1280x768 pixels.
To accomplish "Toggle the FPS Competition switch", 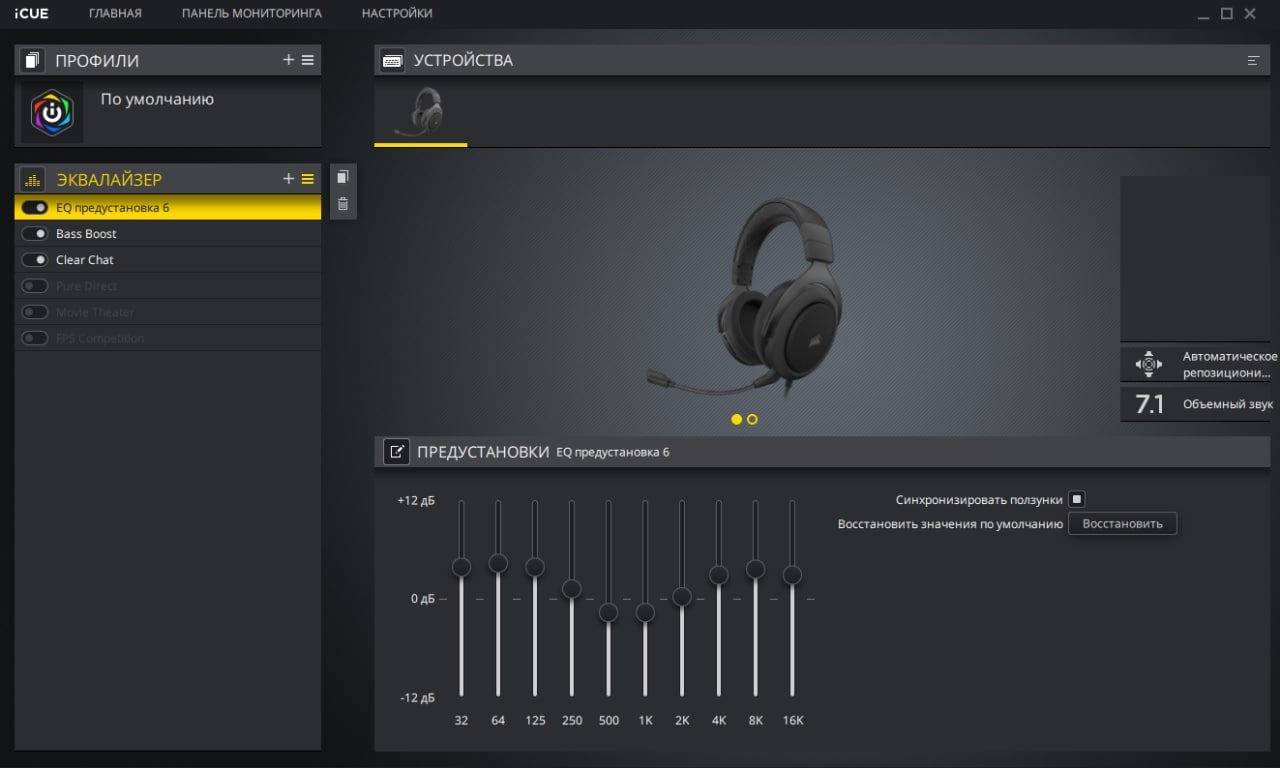I will click(x=35, y=338).
